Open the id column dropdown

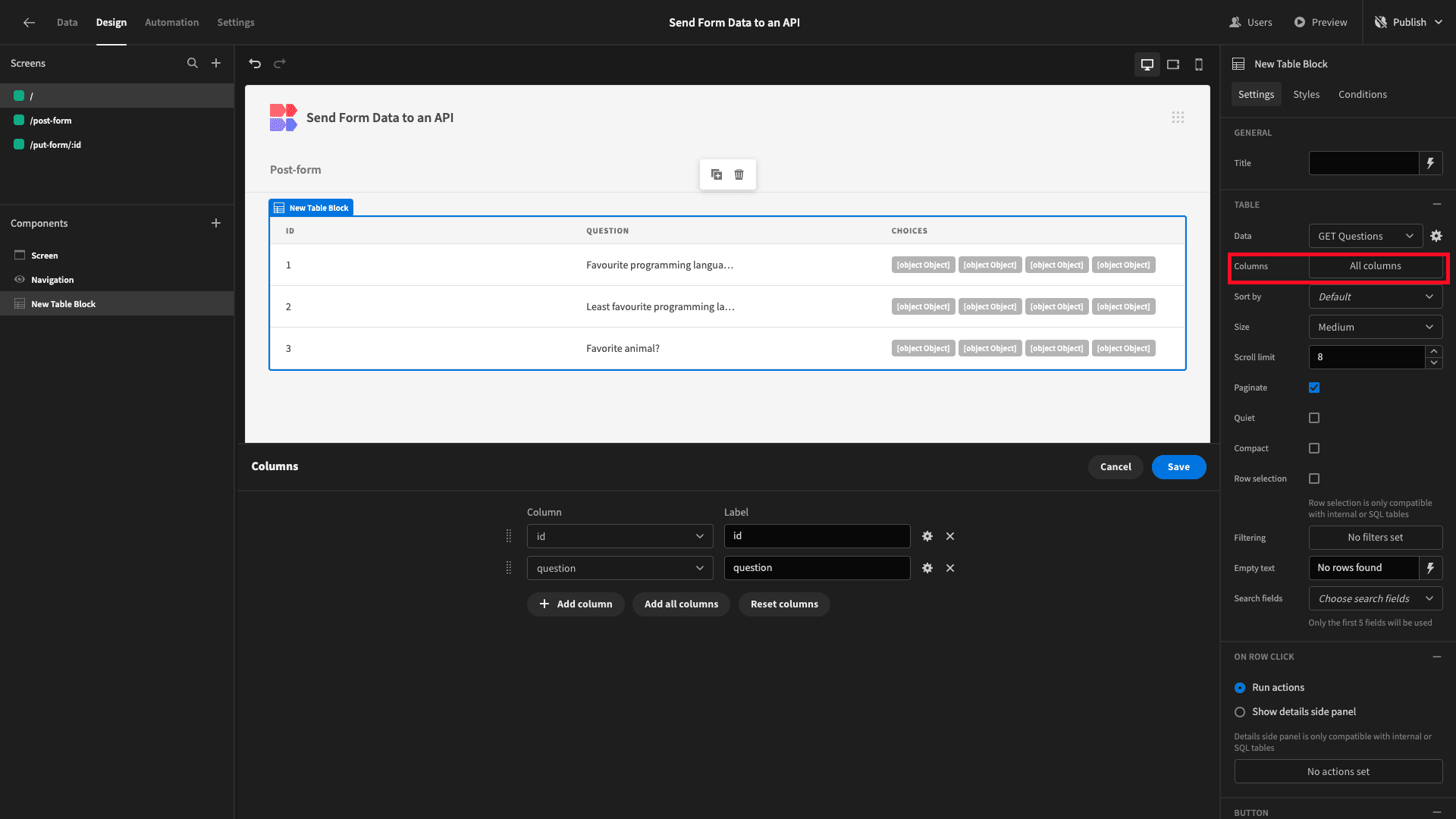click(x=620, y=536)
